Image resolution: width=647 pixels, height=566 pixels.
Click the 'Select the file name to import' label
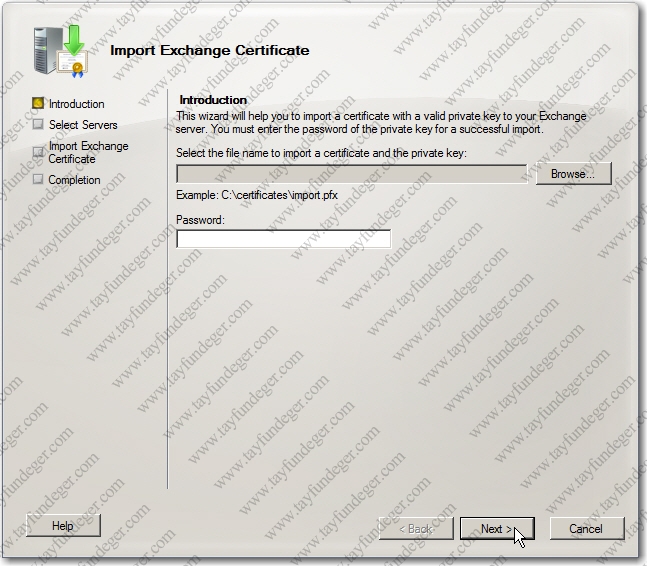click(321, 153)
